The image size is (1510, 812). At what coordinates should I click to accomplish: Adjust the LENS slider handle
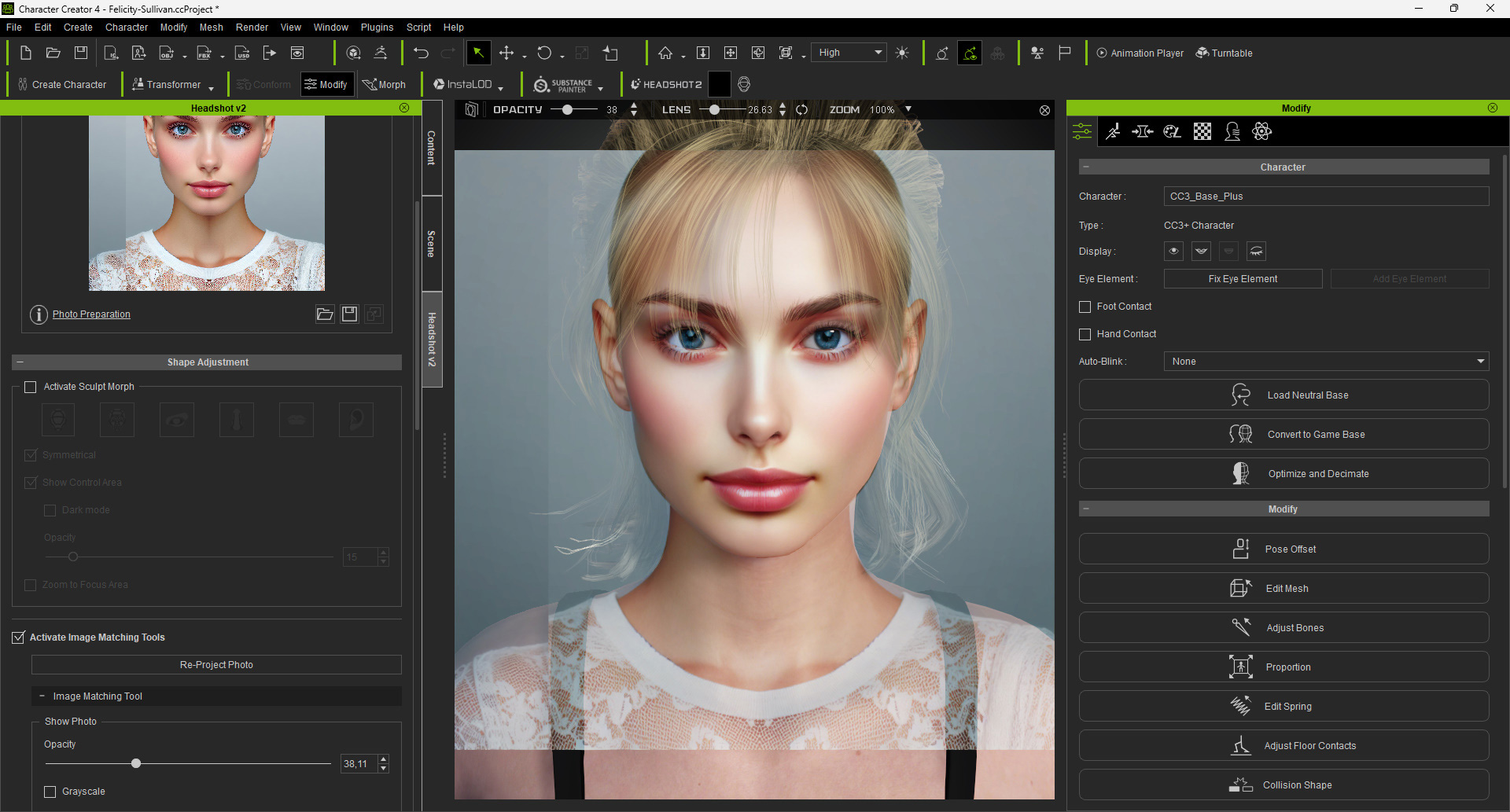pyautogui.click(x=714, y=110)
